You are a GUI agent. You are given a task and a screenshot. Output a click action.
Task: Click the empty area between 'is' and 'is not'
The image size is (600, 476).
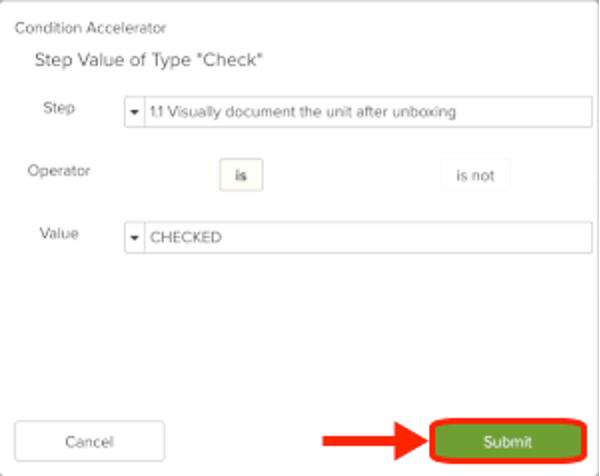point(351,175)
